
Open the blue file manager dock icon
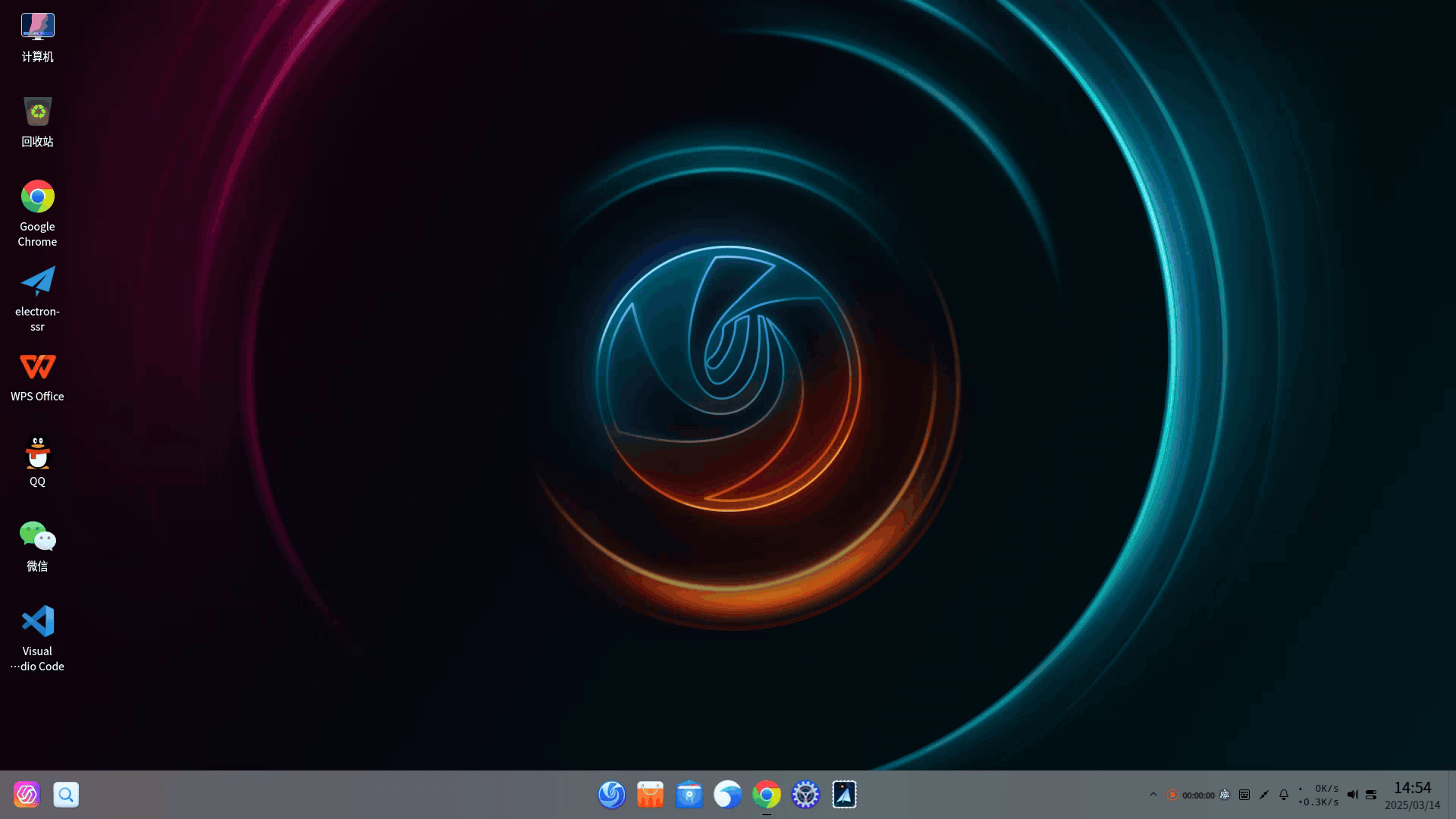689,795
